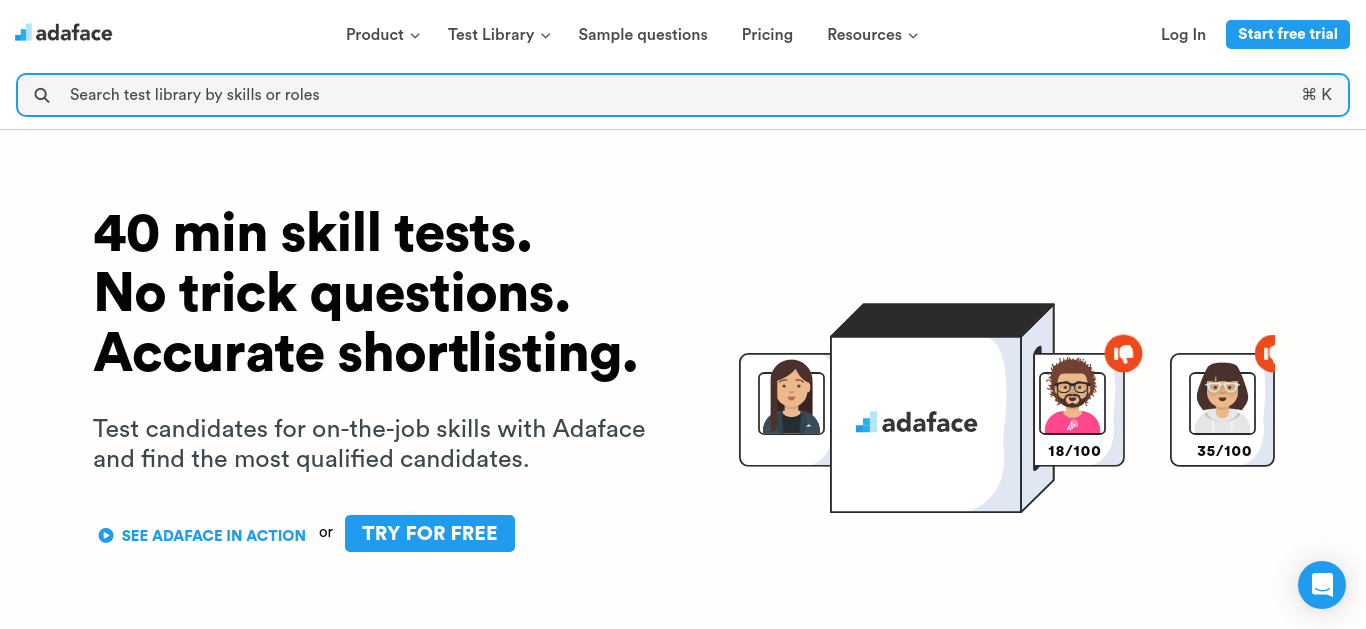Click the Adaface logo in the header
Image resolution: width=1366 pixels, height=629 pixels.
63,33
